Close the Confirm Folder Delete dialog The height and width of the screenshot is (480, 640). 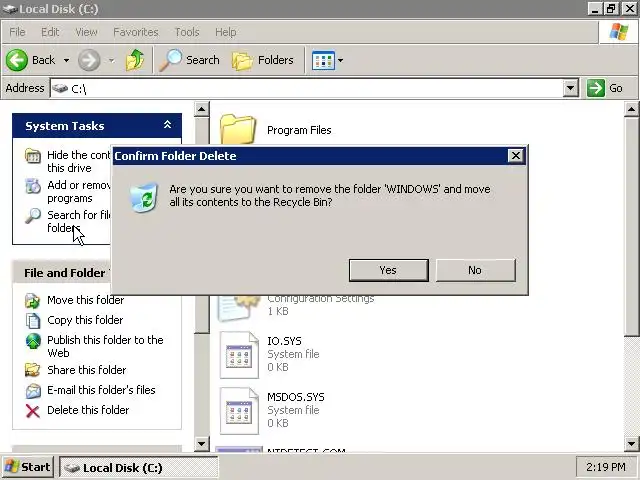[516, 156]
